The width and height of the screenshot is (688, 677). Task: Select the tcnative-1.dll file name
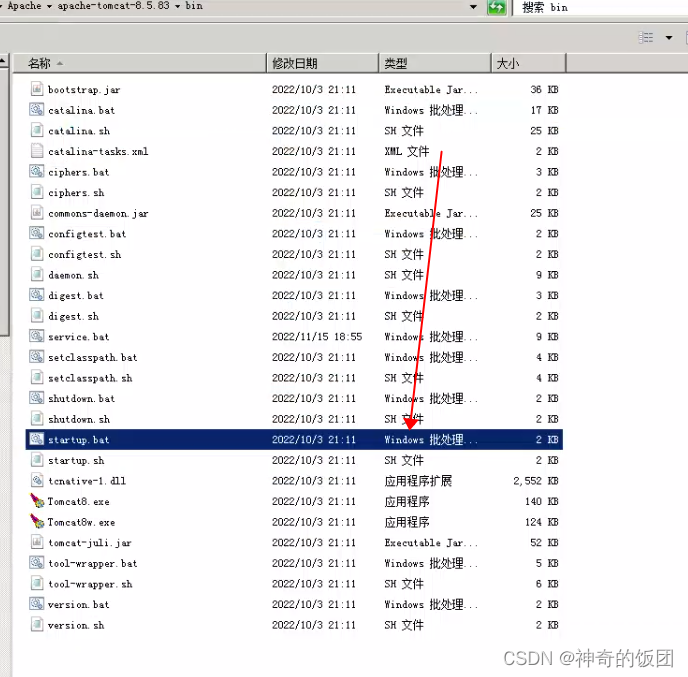pos(87,481)
